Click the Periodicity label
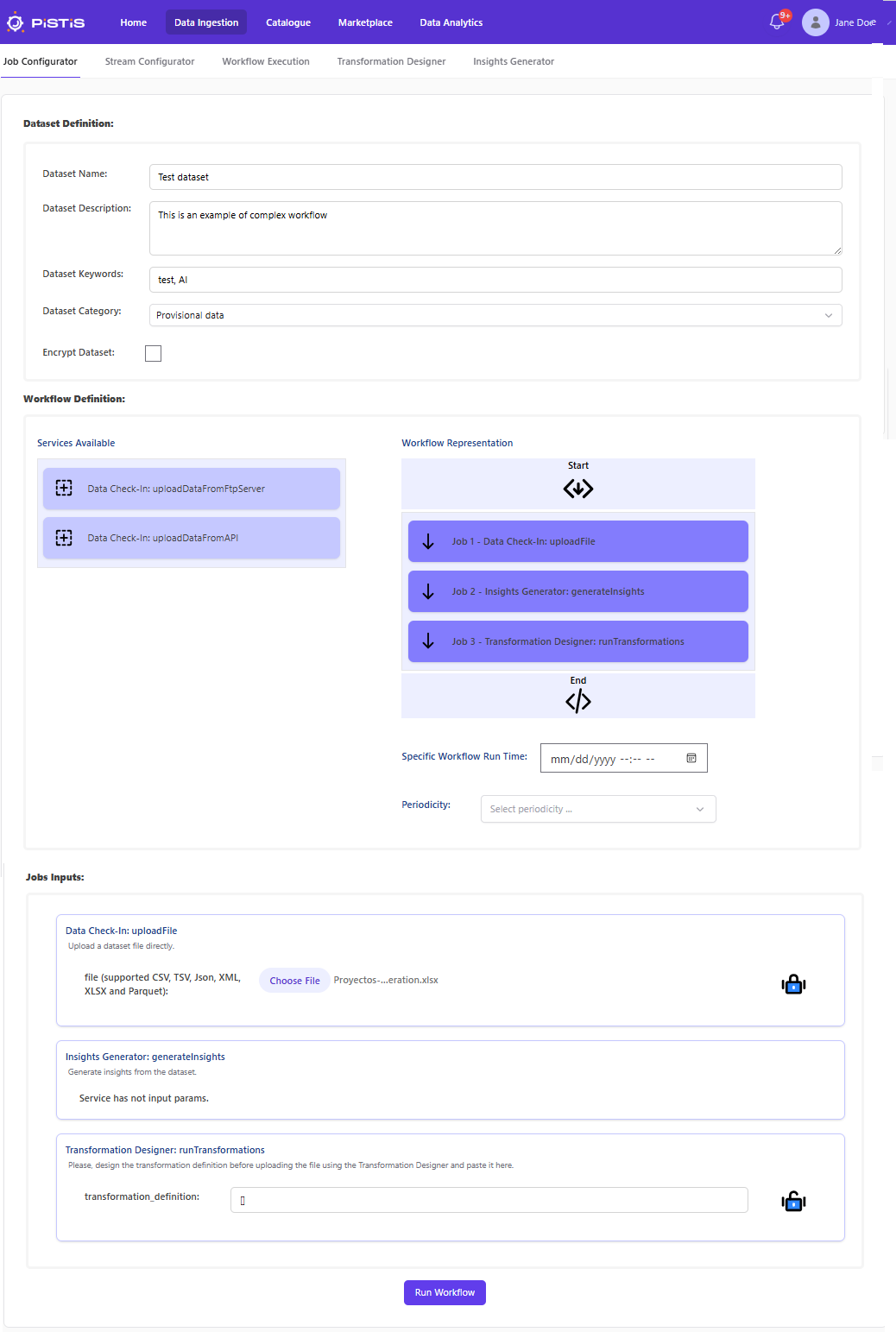The image size is (896, 1332). pos(426,805)
